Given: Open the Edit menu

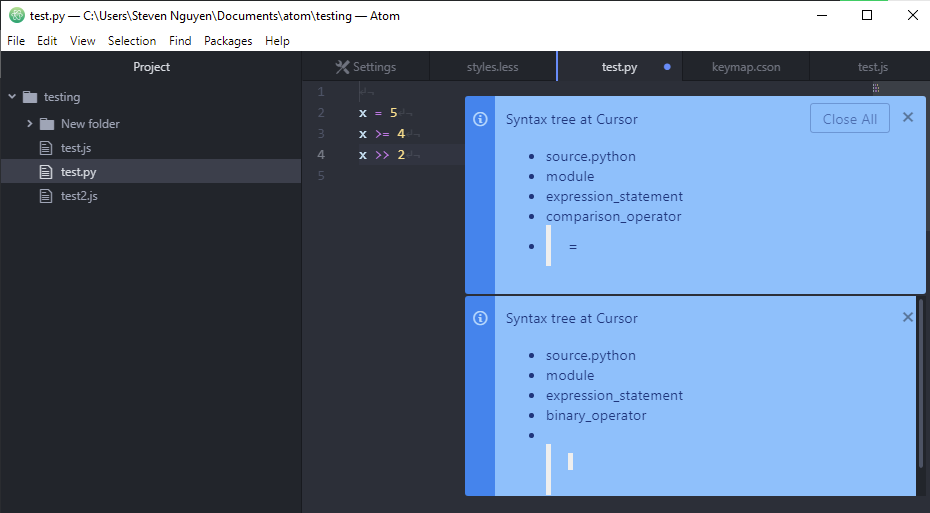Looking at the screenshot, I should click(47, 41).
